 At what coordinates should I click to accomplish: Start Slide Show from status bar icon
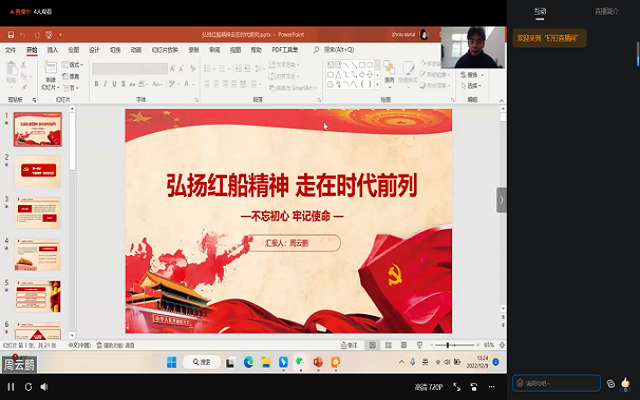coord(420,345)
